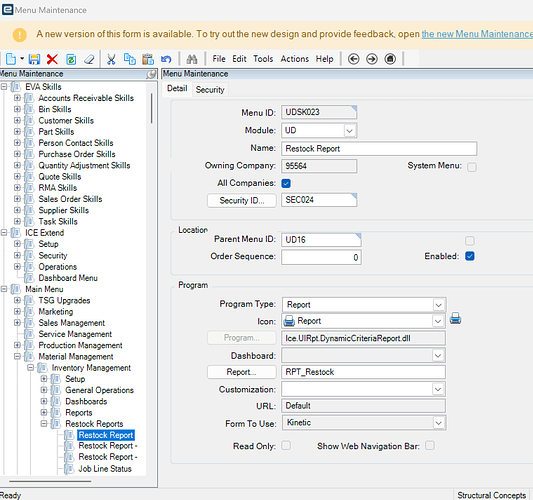Click the red Delete X icon
The width and height of the screenshot is (533, 500).
point(52,59)
